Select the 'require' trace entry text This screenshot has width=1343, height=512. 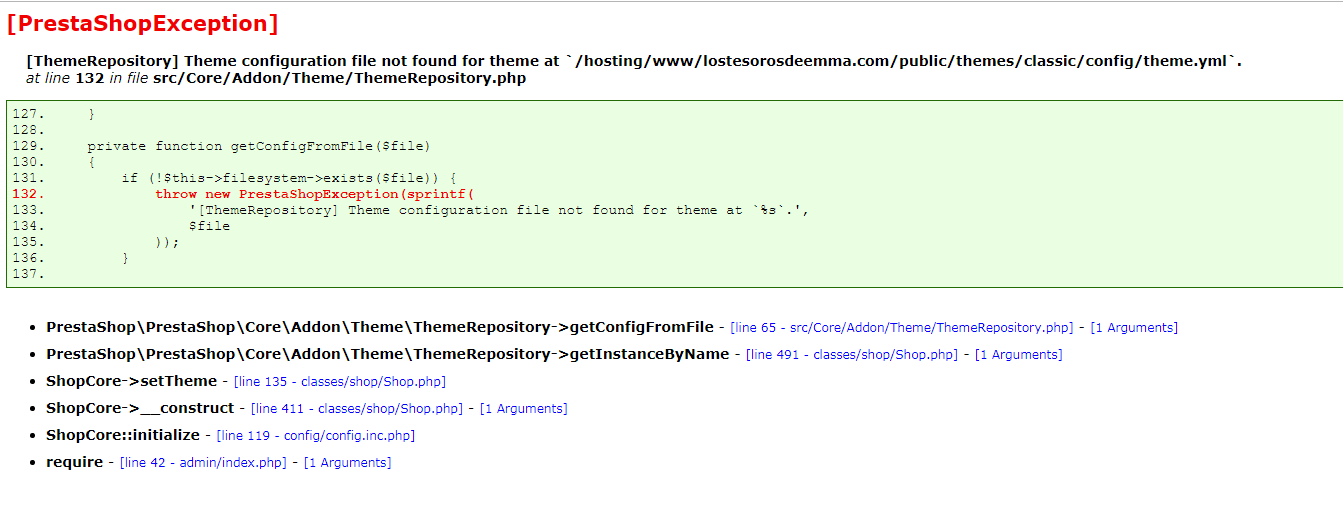(74, 462)
